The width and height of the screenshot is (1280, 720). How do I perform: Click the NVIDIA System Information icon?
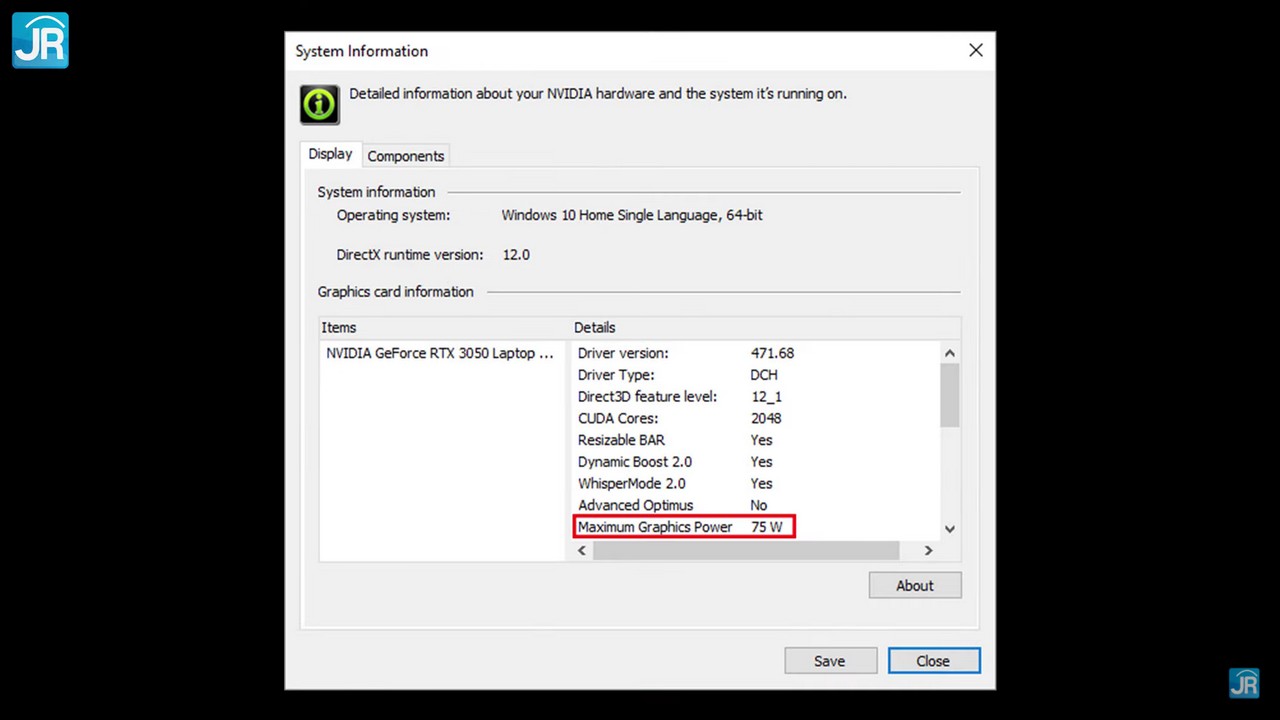click(320, 105)
